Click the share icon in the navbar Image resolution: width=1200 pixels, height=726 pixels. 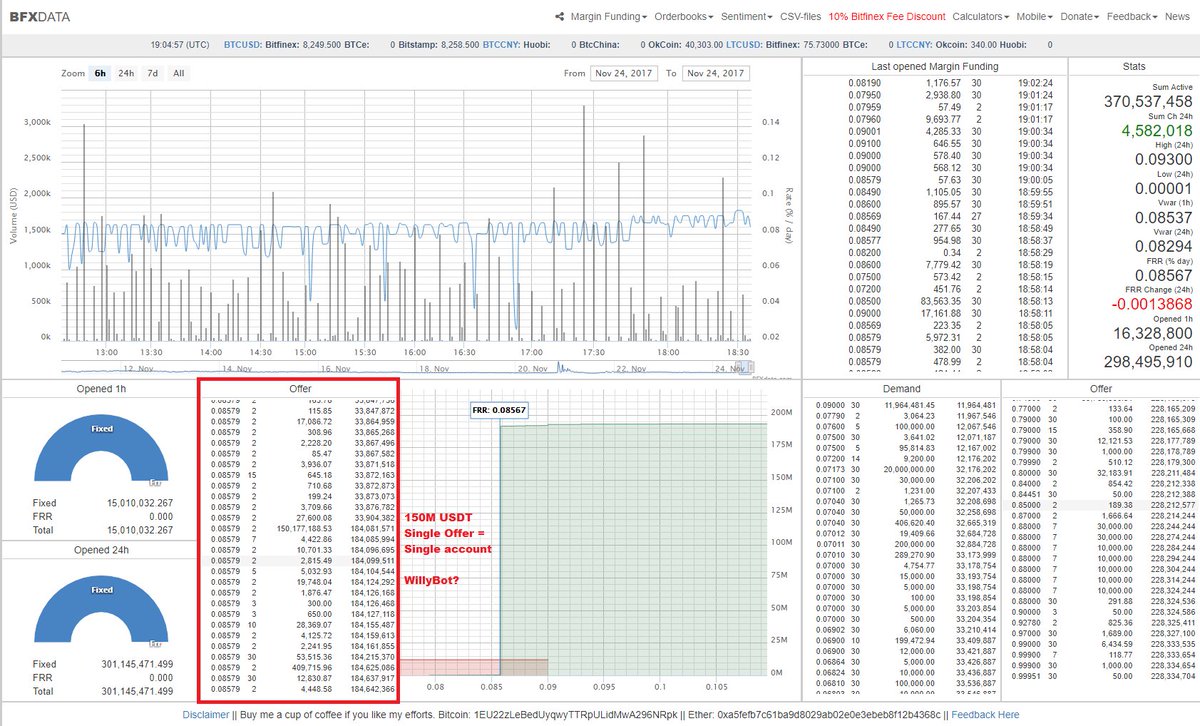561,17
